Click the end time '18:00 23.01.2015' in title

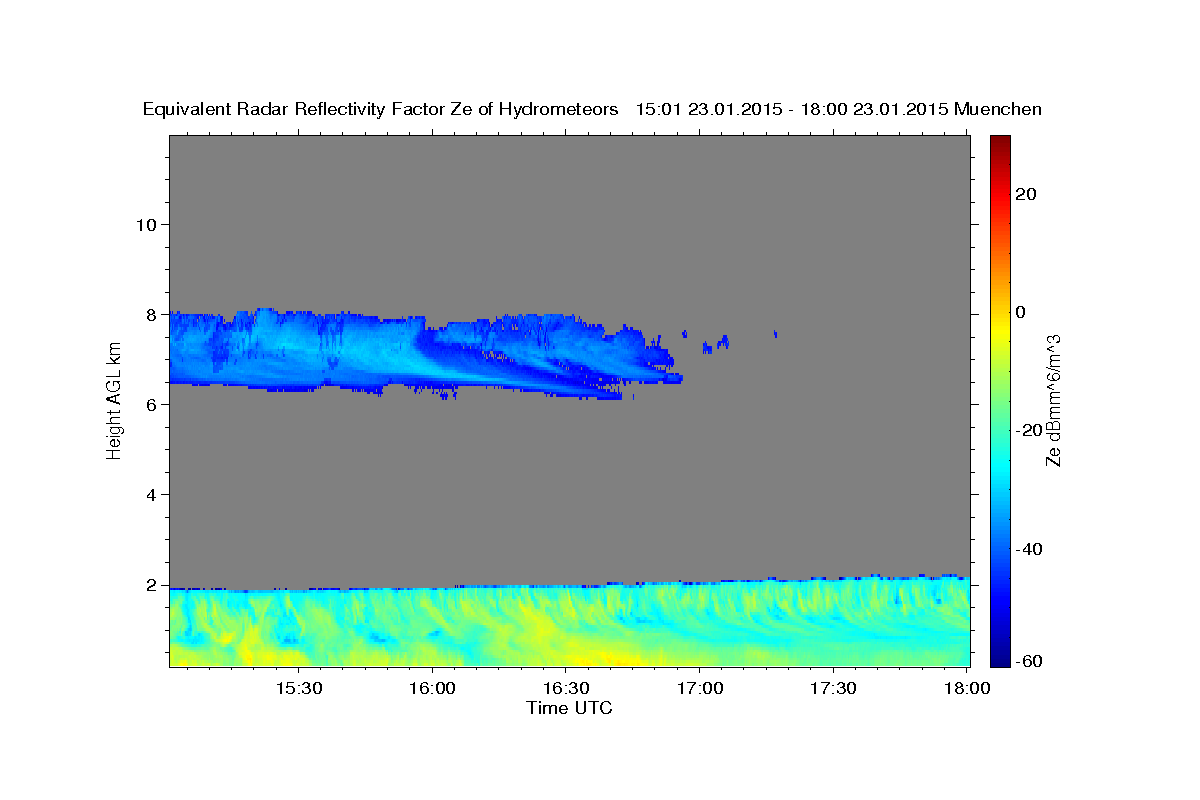875,110
